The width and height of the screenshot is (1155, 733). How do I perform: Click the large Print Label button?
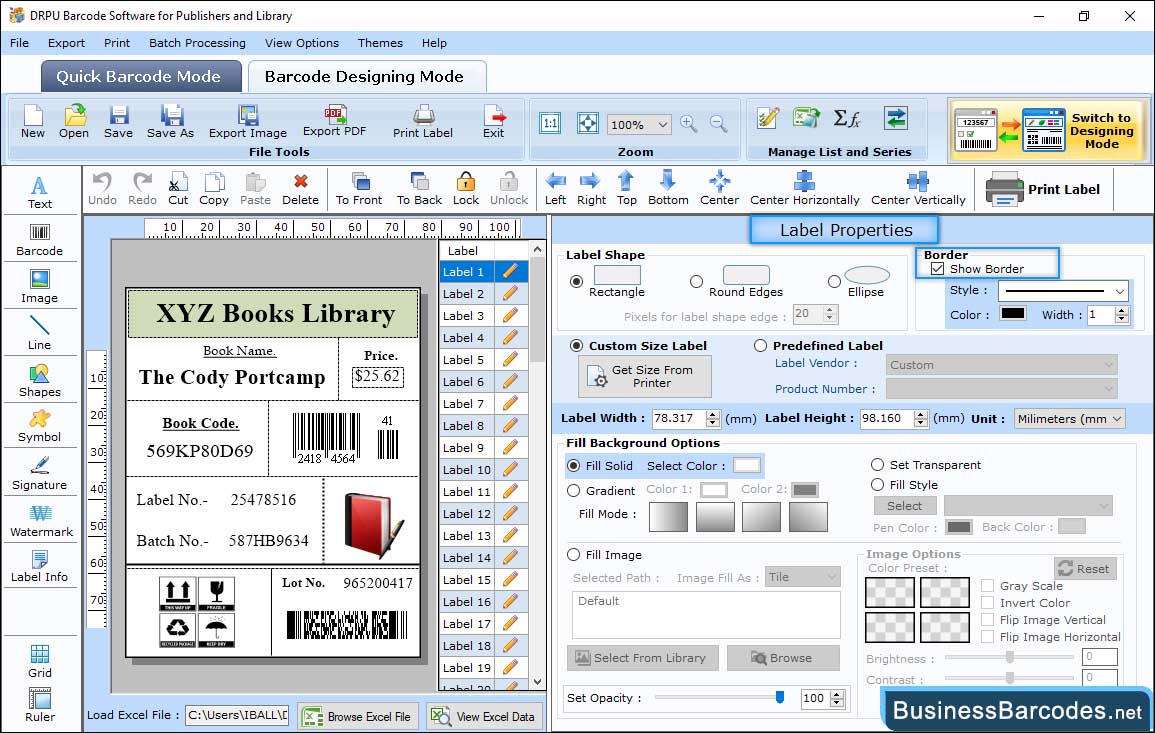(x=1043, y=189)
